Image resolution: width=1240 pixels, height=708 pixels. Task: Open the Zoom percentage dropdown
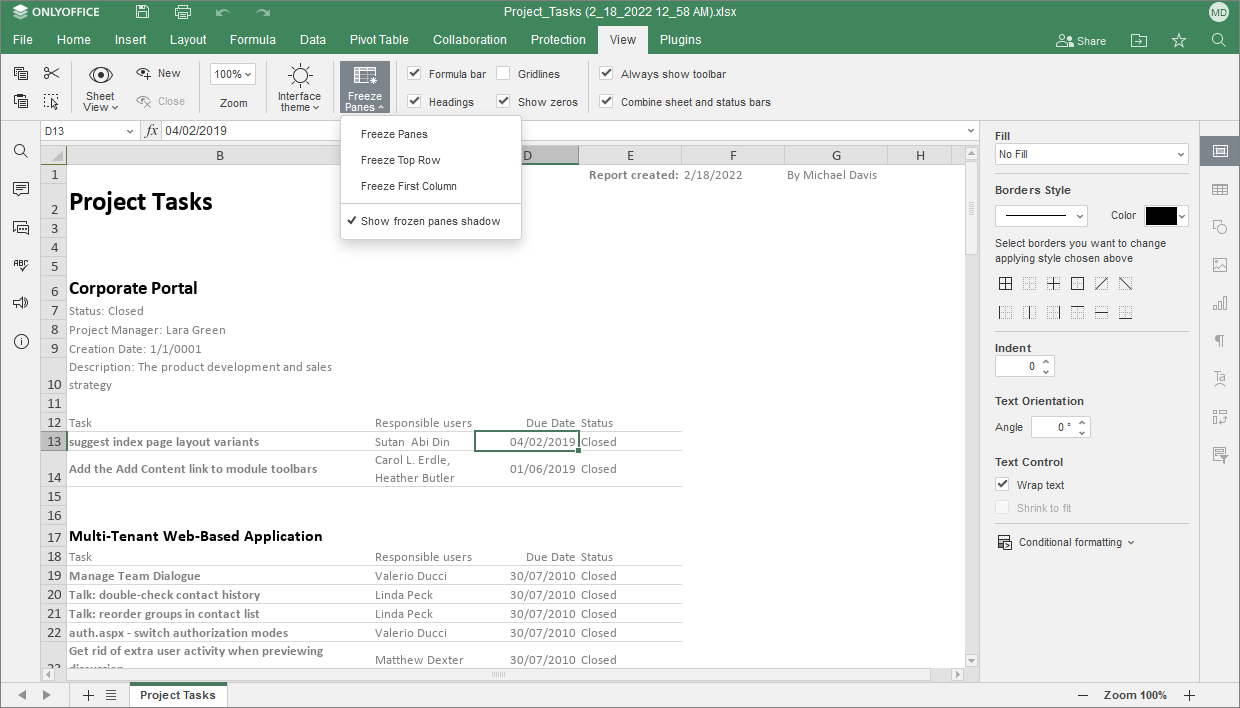(x=232, y=73)
